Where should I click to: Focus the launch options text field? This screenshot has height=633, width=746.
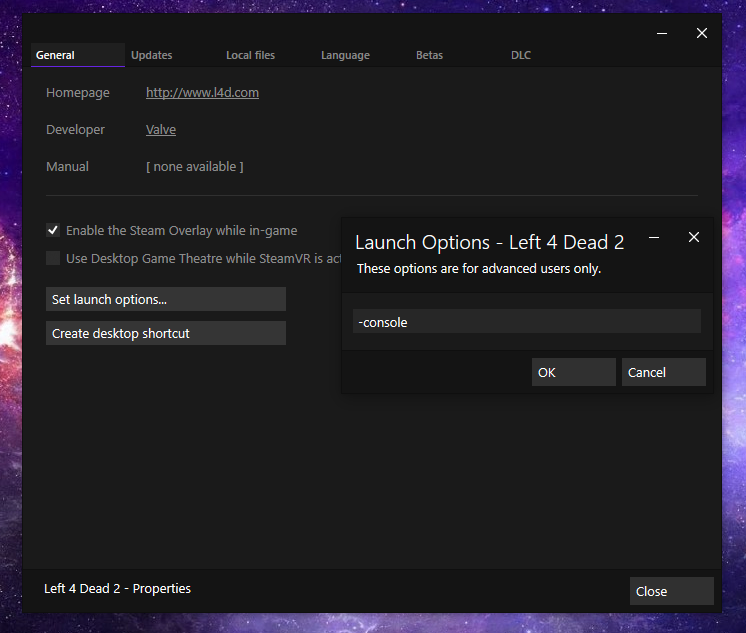point(527,321)
